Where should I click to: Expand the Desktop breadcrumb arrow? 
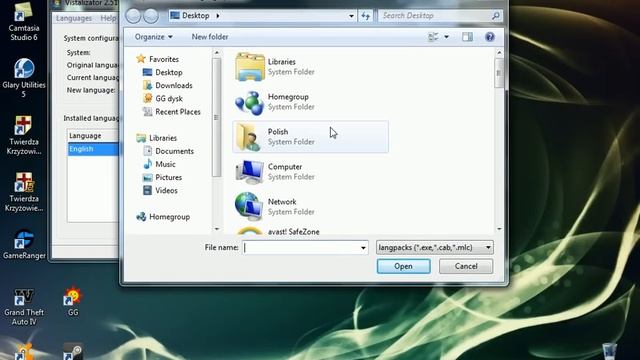click(218, 16)
